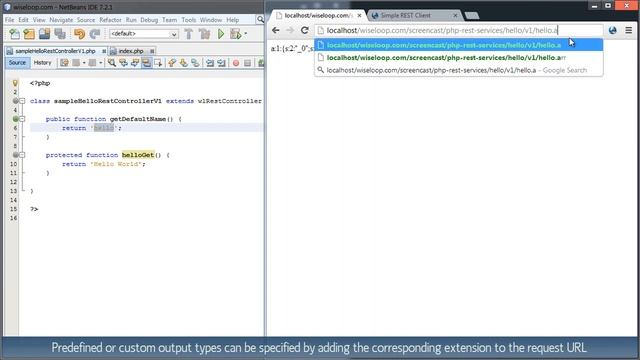Open the Debug Project dropdown arrow

tap(246, 34)
